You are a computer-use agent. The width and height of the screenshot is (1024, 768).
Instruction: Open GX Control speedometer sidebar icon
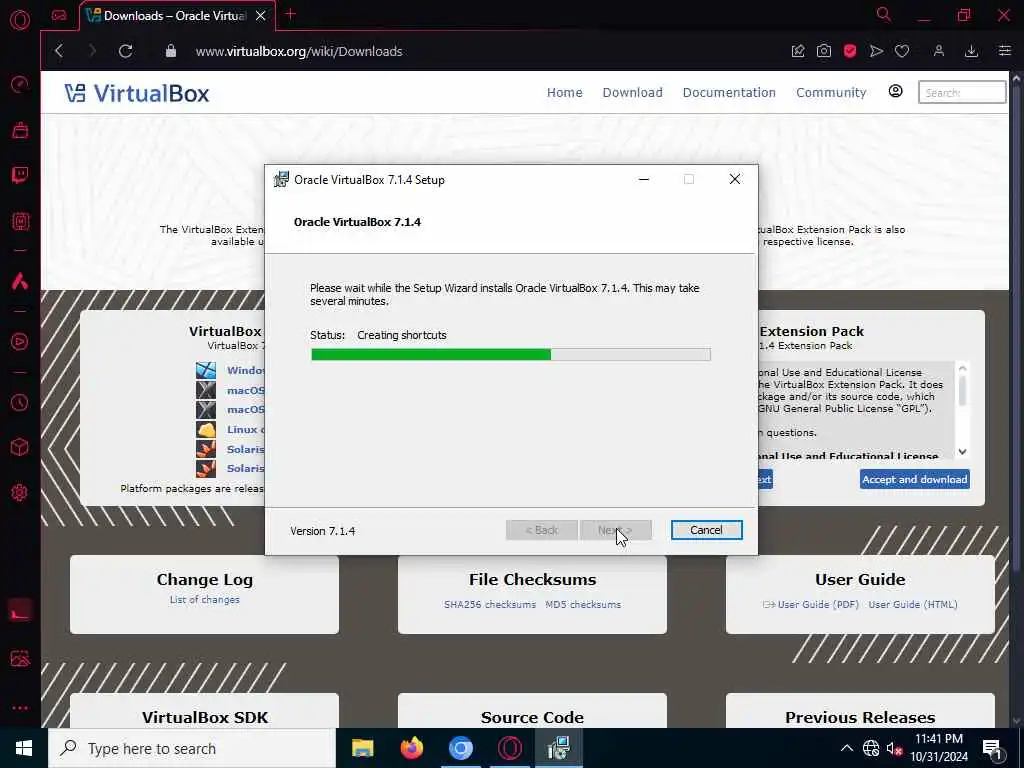coord(20,84)
